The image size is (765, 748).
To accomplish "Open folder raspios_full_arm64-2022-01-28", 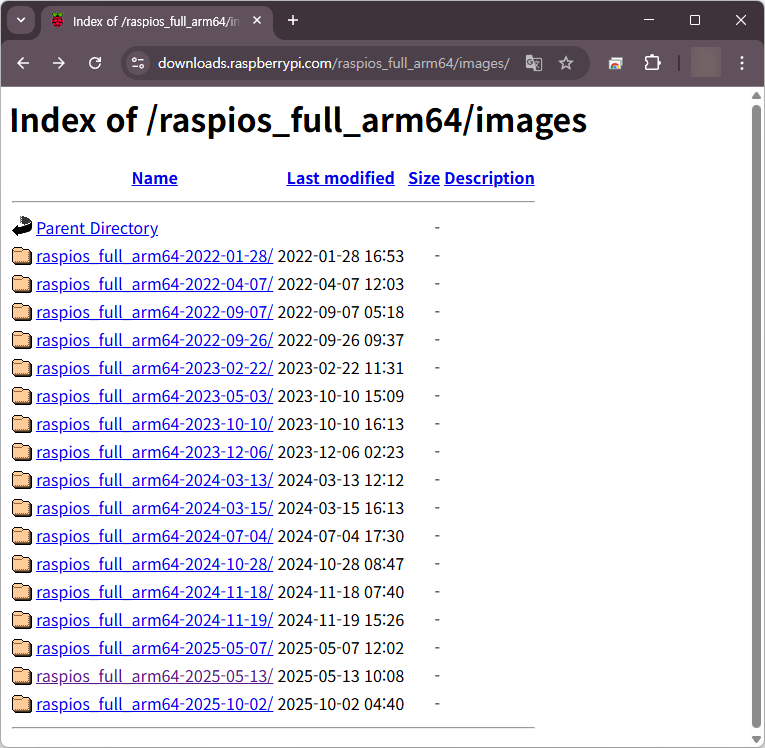I will pyautogui.click(x=155, y=256).
